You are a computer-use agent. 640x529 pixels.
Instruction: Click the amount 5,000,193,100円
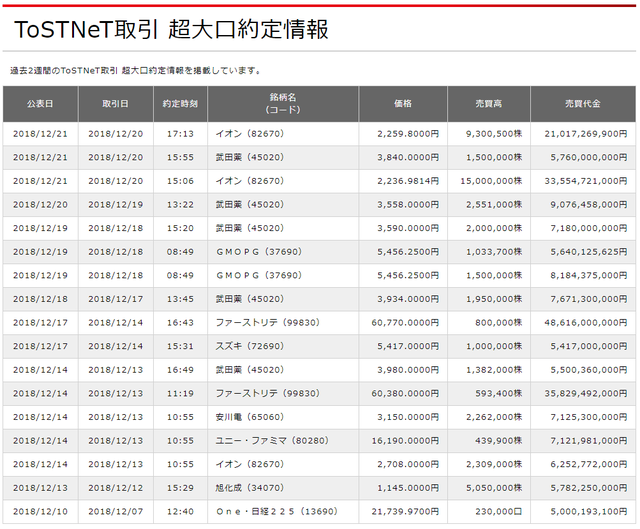coord(589,511)
